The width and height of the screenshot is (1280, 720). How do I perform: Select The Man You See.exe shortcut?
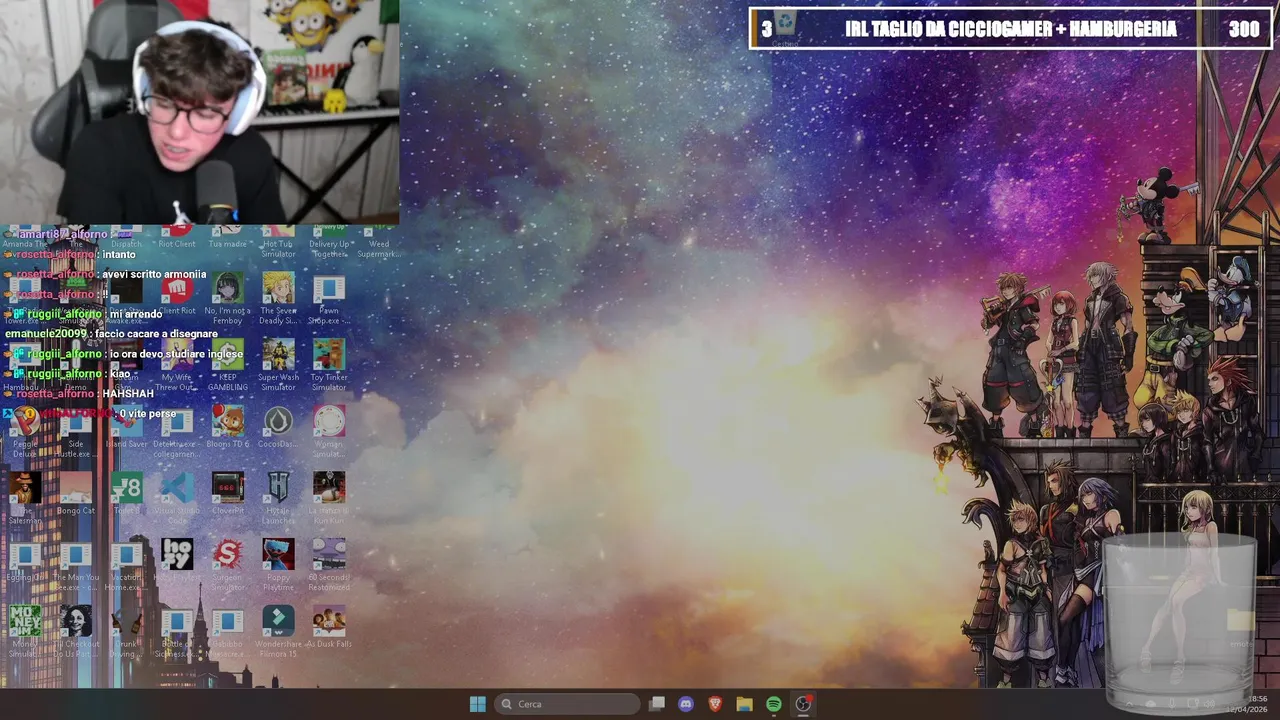(75, 566)
